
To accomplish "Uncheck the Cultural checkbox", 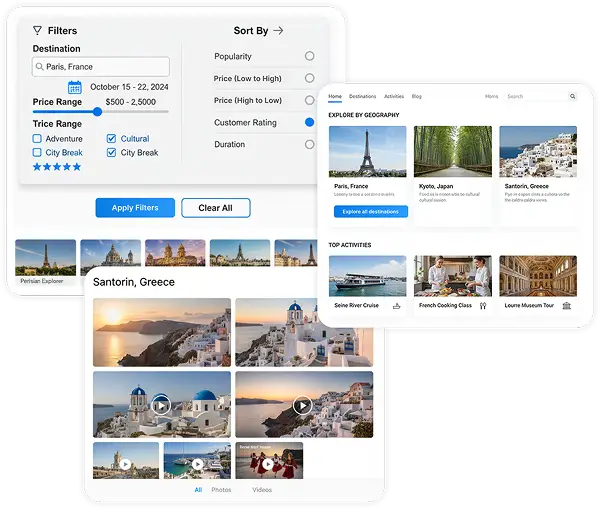I will 111,139.
